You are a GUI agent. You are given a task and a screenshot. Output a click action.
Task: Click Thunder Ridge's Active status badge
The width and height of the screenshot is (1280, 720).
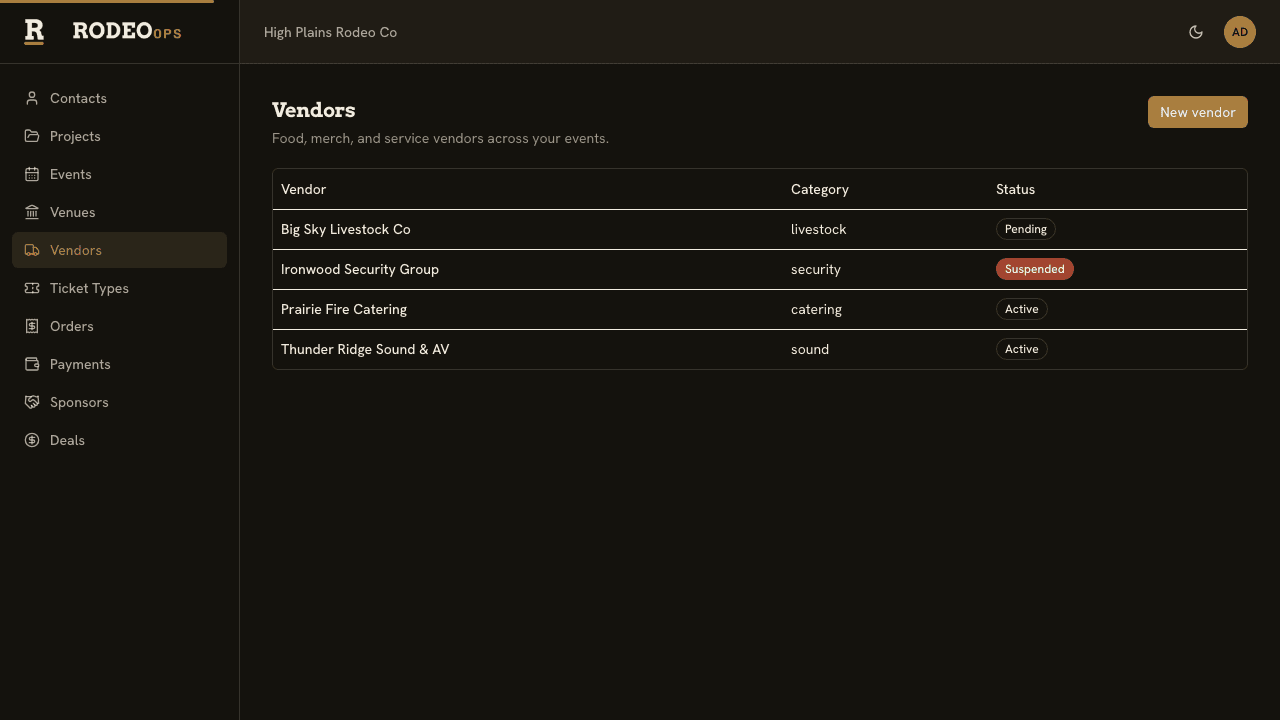pos(1021,349)
